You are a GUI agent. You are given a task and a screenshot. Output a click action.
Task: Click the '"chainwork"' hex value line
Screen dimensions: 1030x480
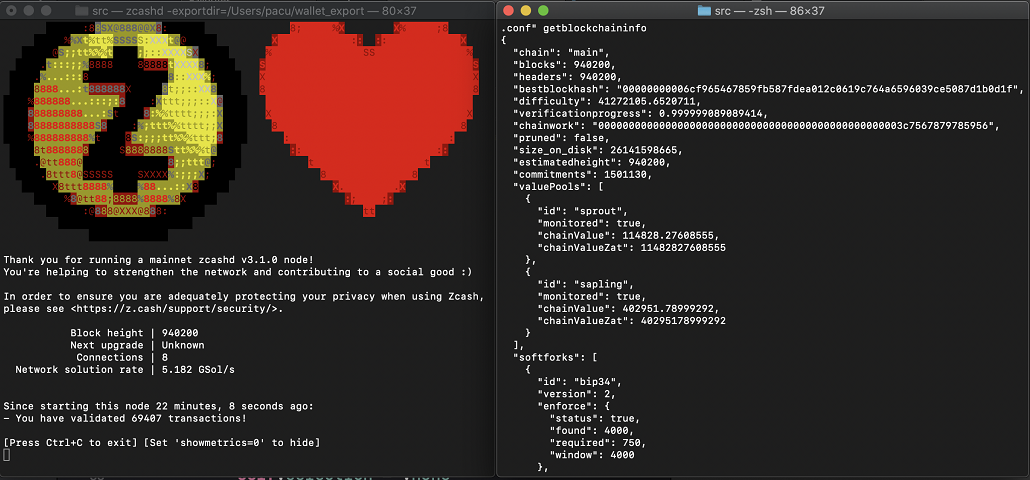point(755,126)
